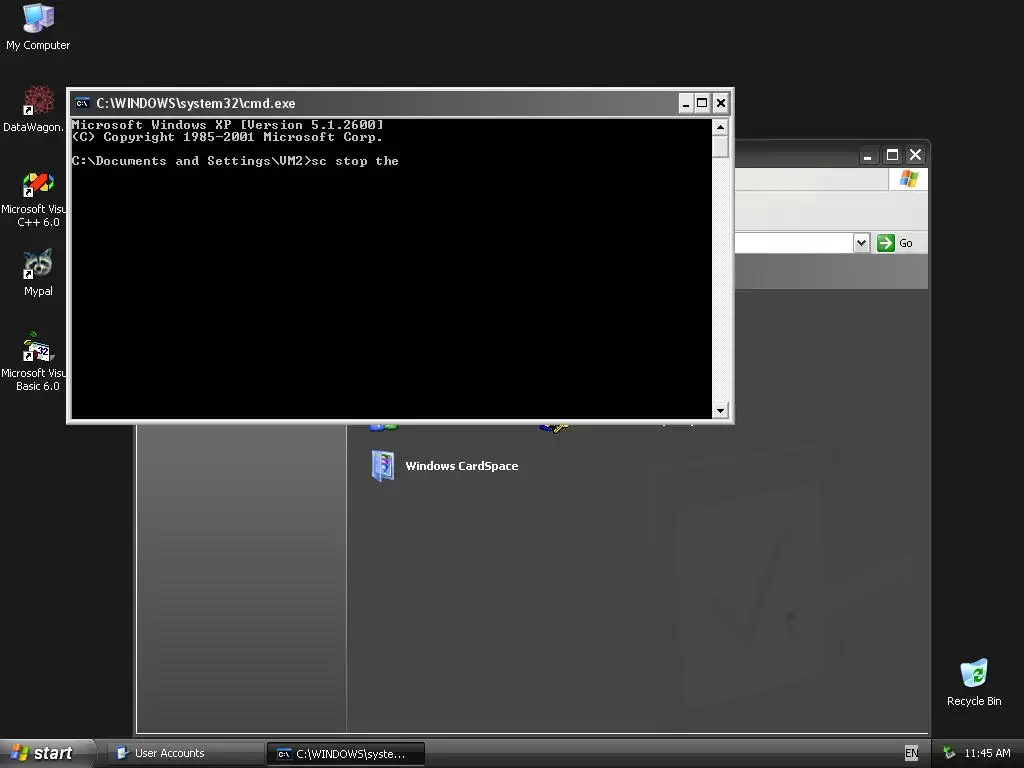Click the EN language indicator in tray

pos(912,753)
